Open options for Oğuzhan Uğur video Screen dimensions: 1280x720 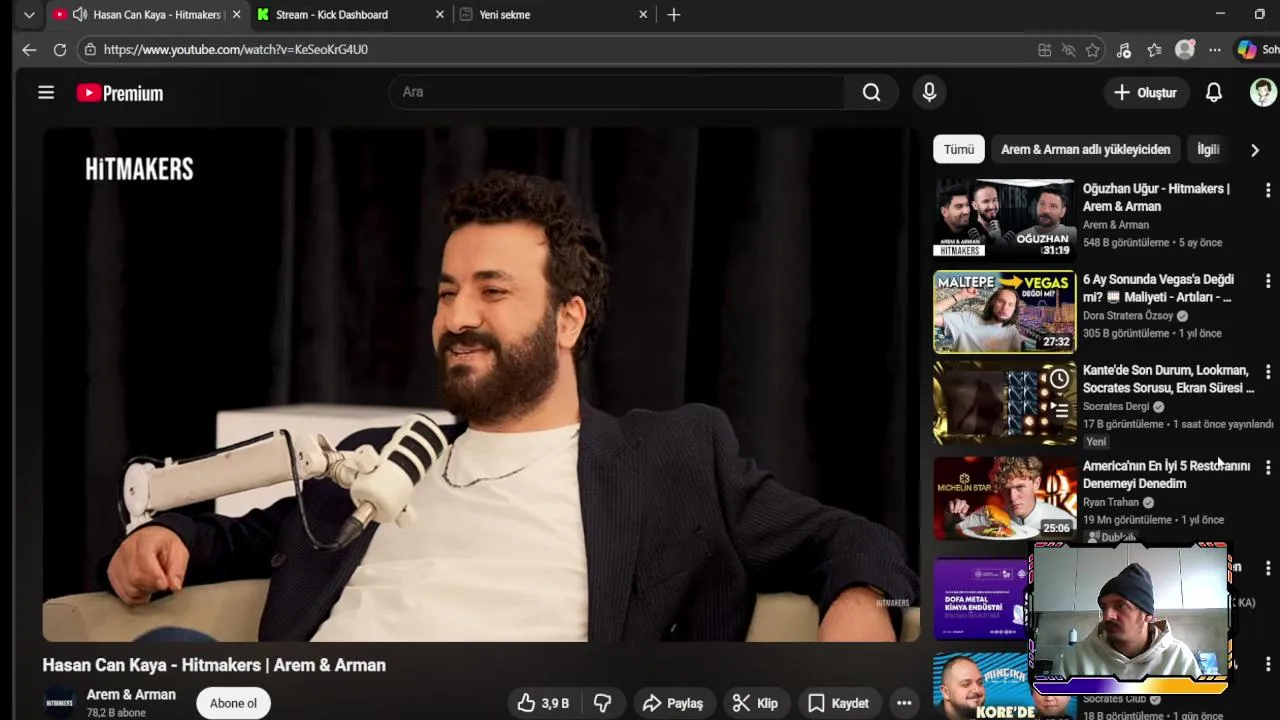click(1268, 190)
